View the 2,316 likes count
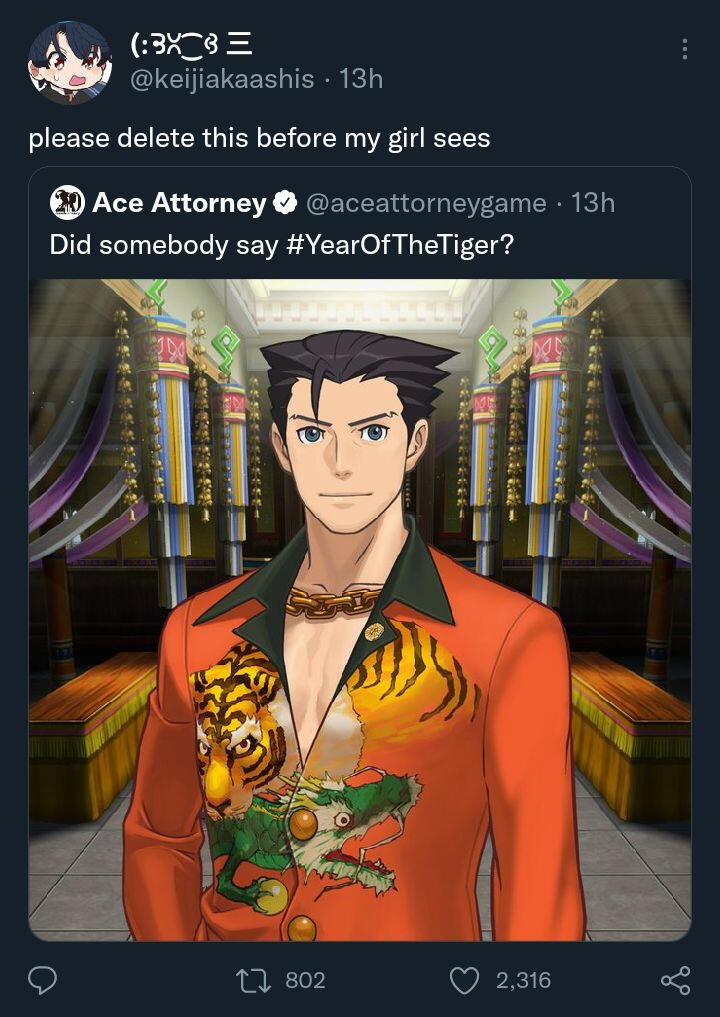Viewport: 720px width, 1017px height. point(523,980)
